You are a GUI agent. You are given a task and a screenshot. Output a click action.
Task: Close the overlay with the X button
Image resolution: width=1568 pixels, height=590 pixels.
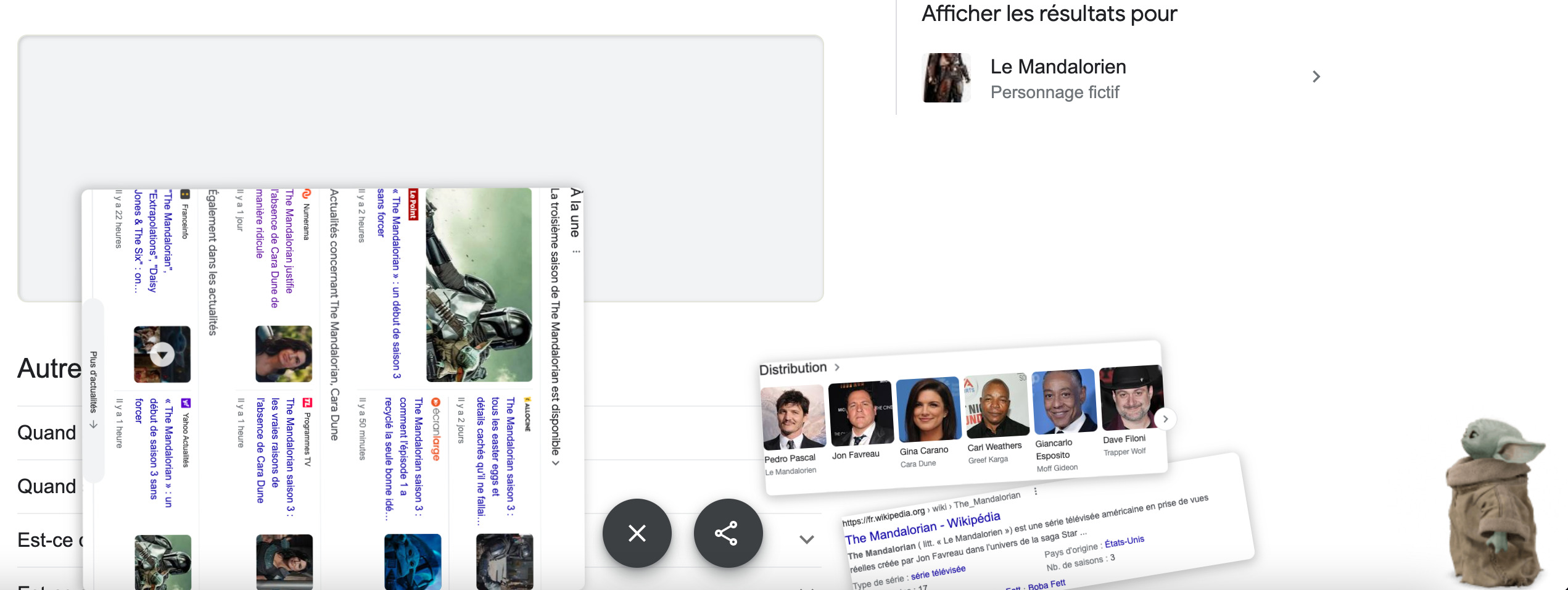[x=637, y=533]
